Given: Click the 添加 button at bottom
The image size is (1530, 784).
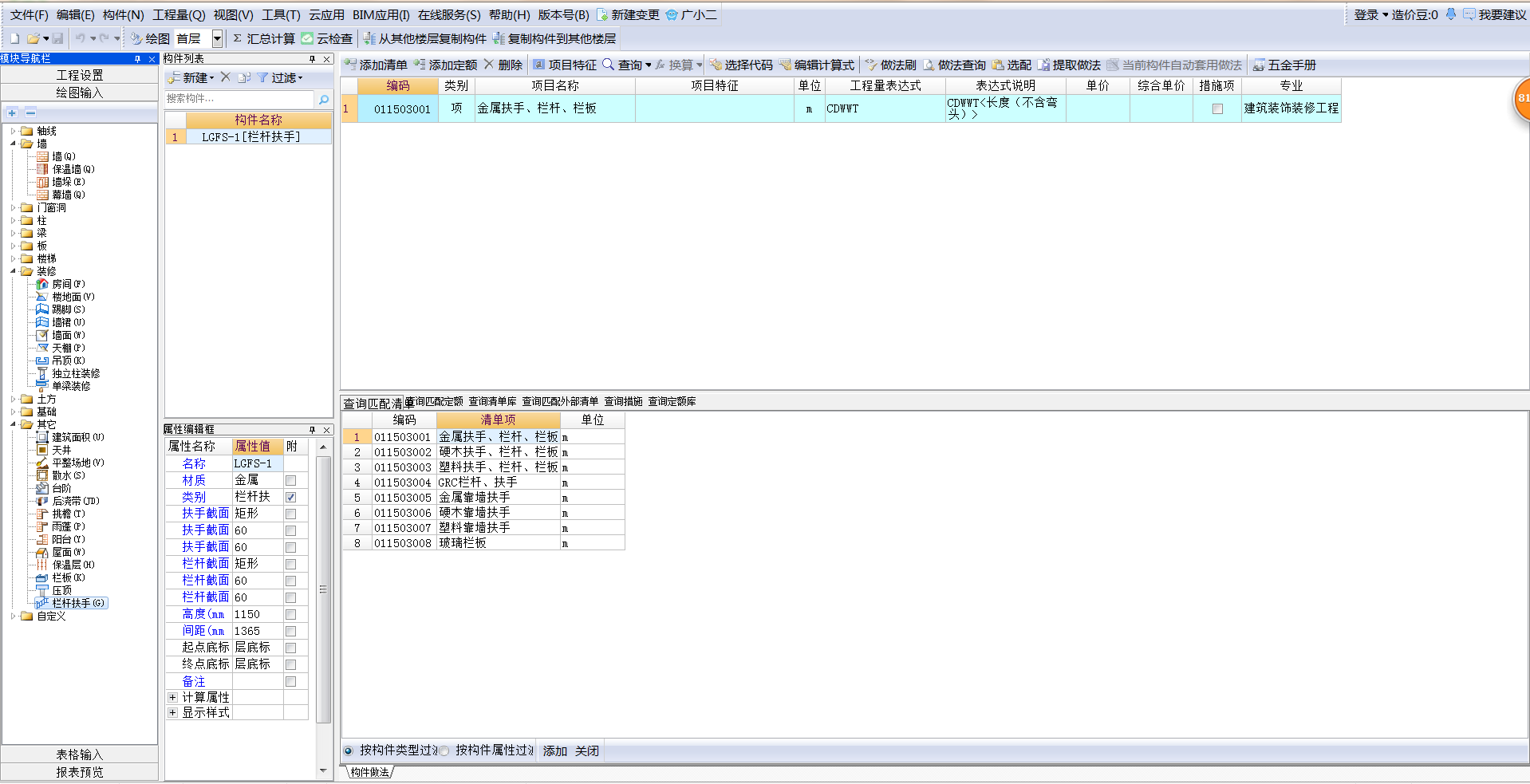Looking at the screenshot, I should click(555, 751).
